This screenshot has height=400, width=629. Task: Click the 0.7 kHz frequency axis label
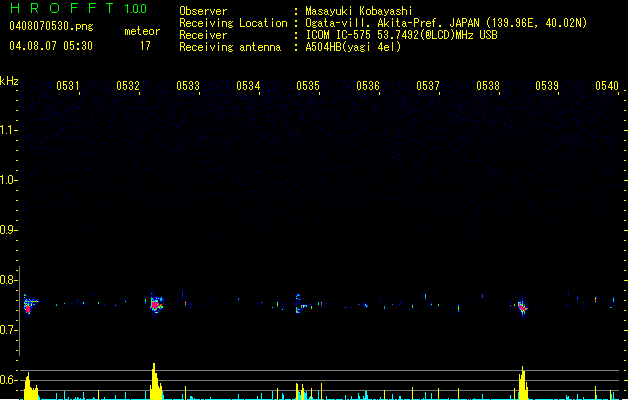coord(8,330)
